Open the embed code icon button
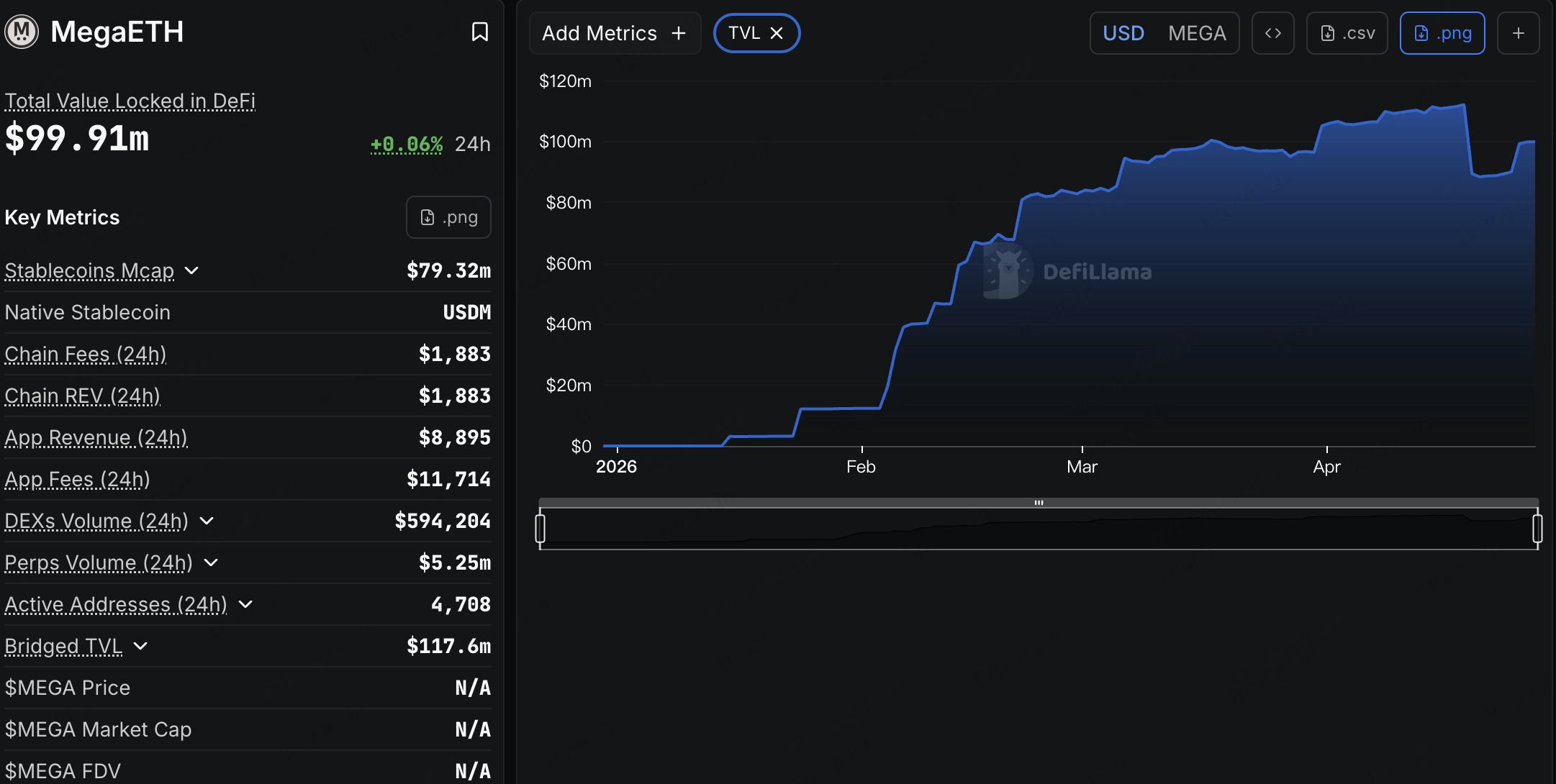Viewport: 1556px width, 784px height. pos(1272,33)
